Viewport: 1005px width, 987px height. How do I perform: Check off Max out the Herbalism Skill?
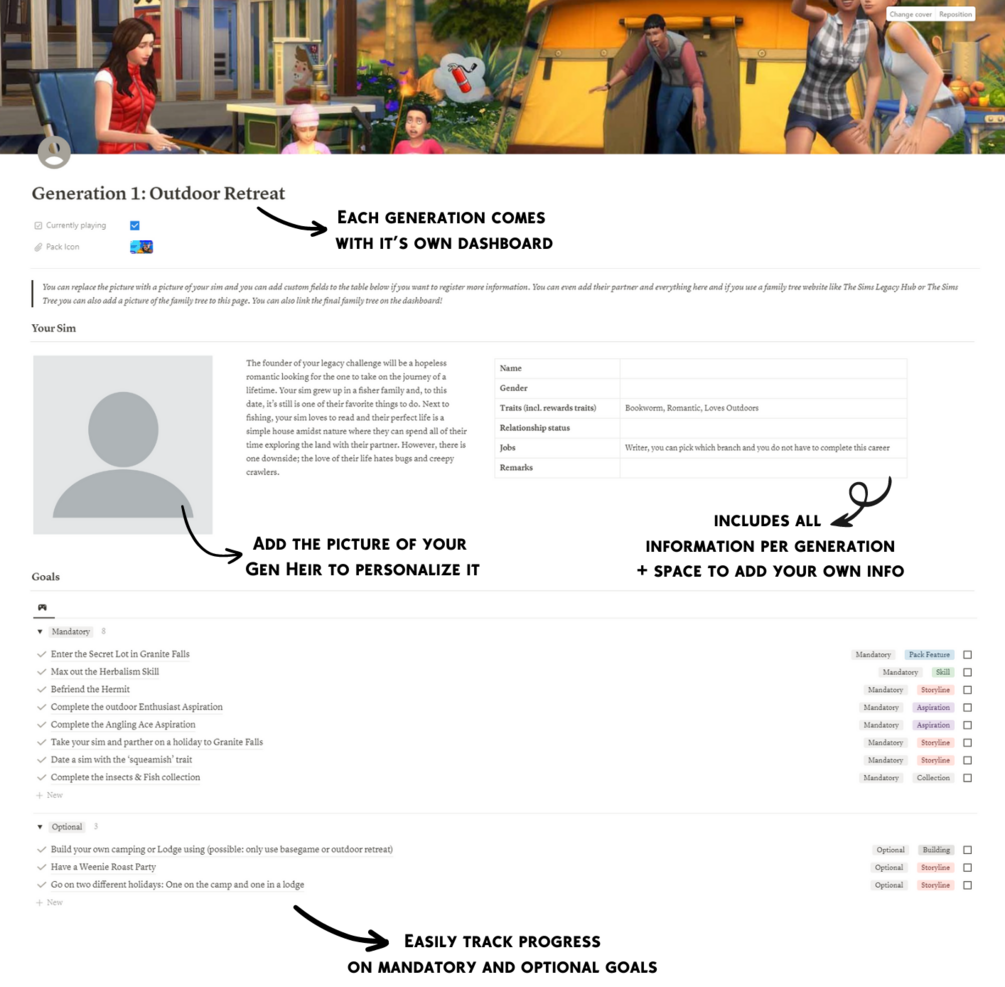[x=967, y=672]
